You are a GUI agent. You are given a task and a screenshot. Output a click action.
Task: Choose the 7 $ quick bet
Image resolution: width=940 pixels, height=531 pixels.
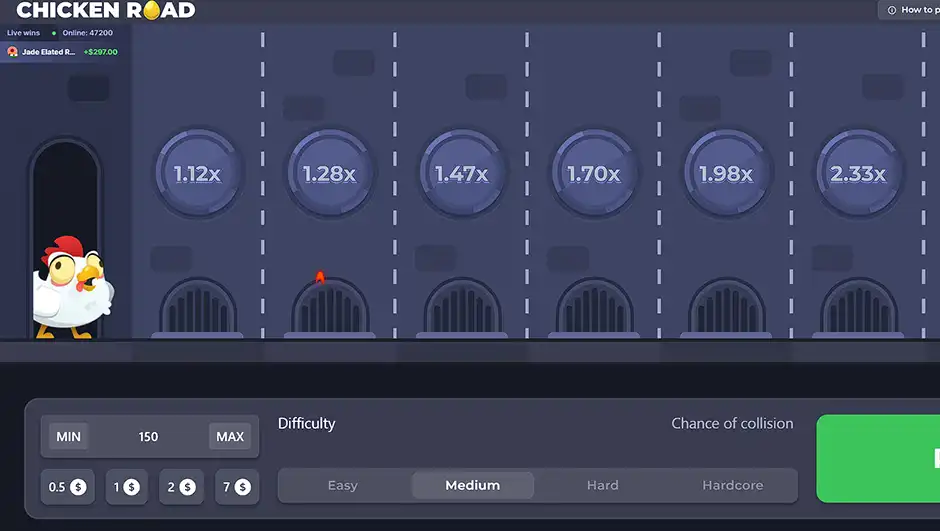[x=237, y=487]
